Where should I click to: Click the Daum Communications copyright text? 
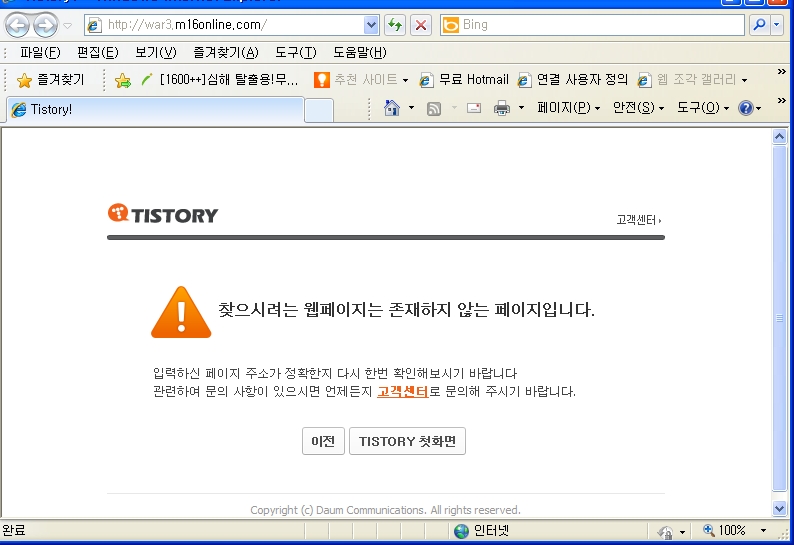[385, 510]
